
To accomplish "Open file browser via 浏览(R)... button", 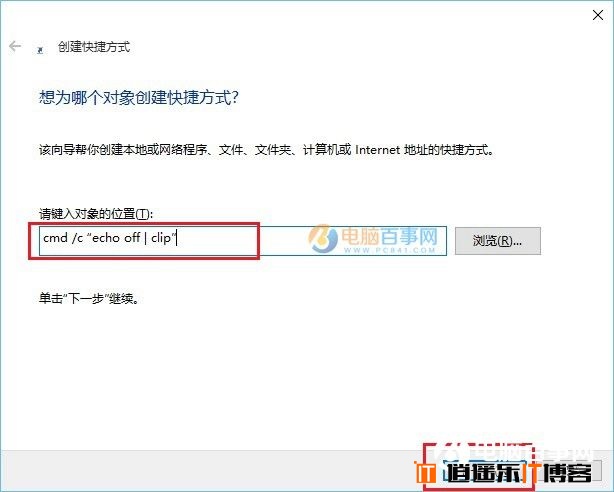I will pyautogui.click(x=498, y=241).
